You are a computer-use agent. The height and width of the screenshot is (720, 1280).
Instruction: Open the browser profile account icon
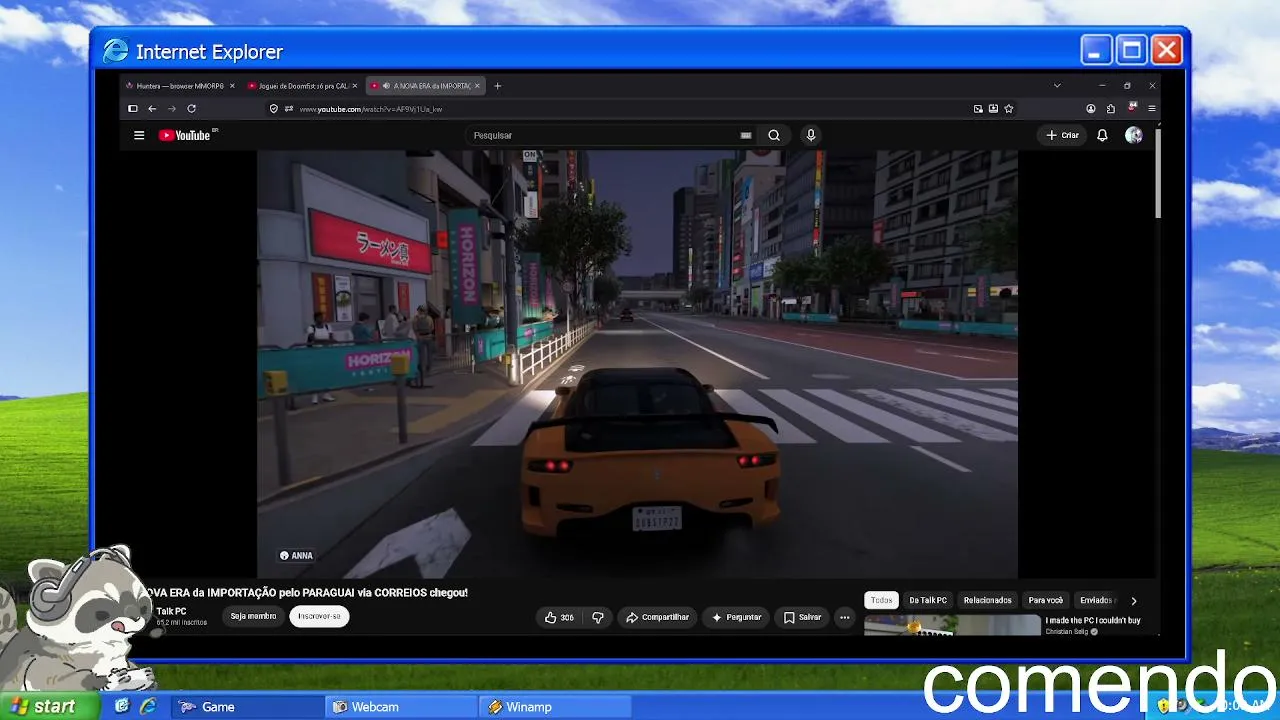1091,109
